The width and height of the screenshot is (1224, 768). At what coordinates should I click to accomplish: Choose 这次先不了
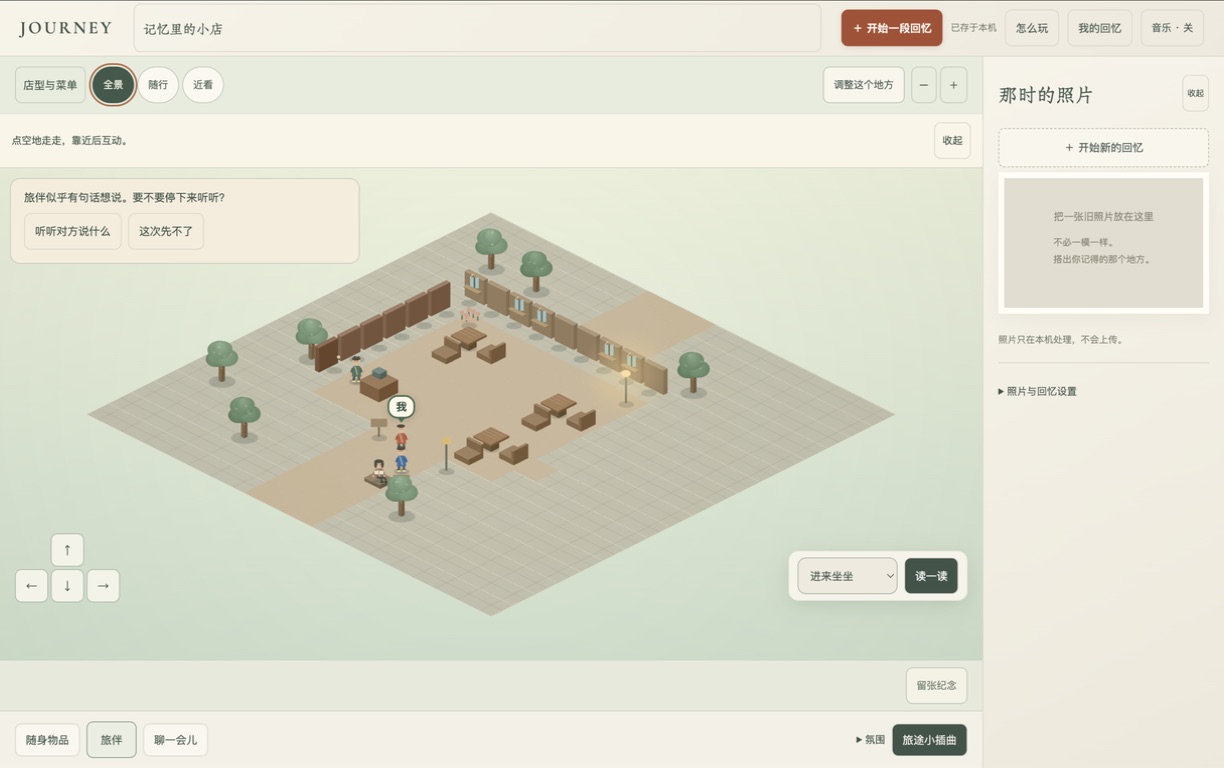(x=166, y=231)
